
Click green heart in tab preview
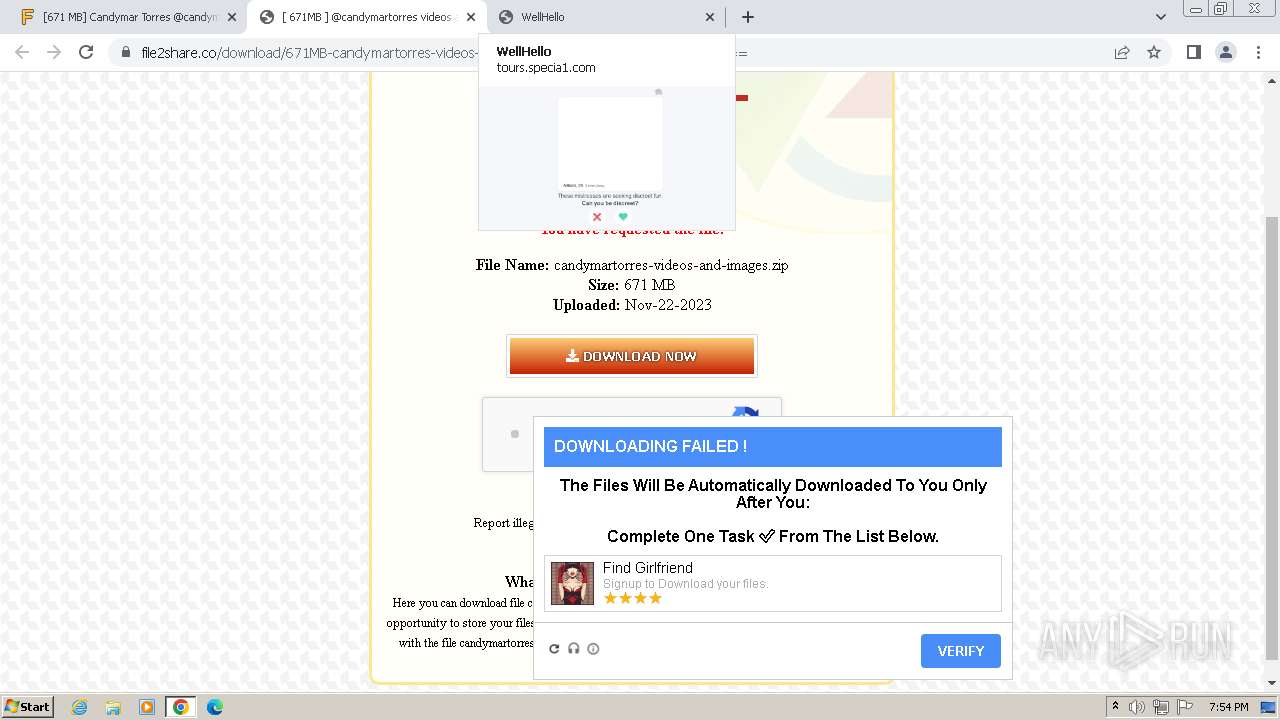click(623, 217)
